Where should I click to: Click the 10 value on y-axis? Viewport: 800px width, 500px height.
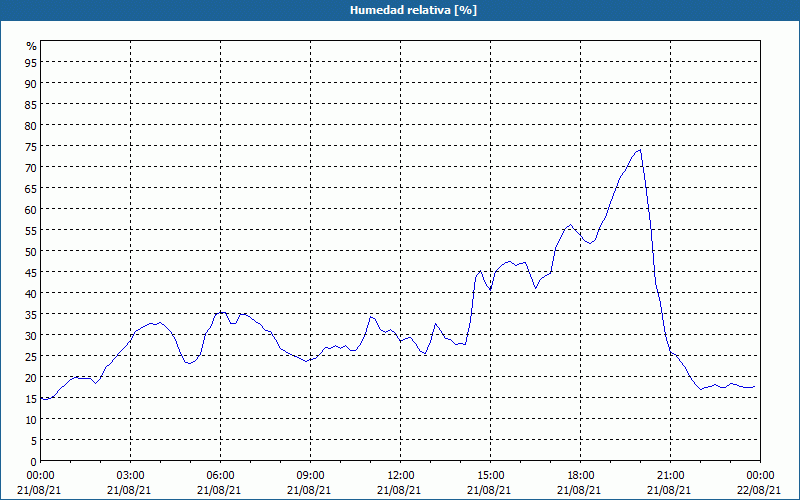(x=31, y=419)
